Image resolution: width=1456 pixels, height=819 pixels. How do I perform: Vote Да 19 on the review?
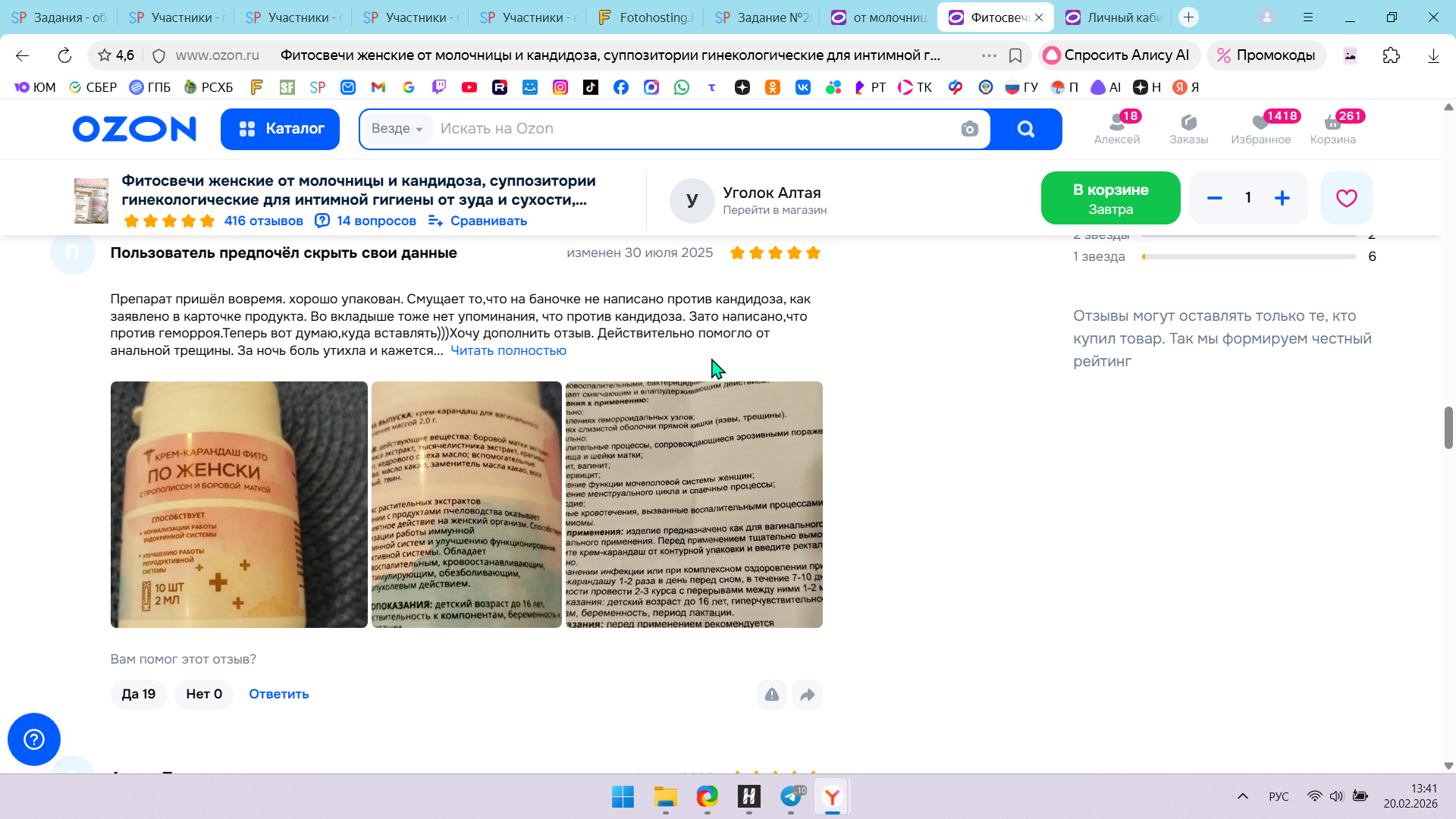(139, 694)
